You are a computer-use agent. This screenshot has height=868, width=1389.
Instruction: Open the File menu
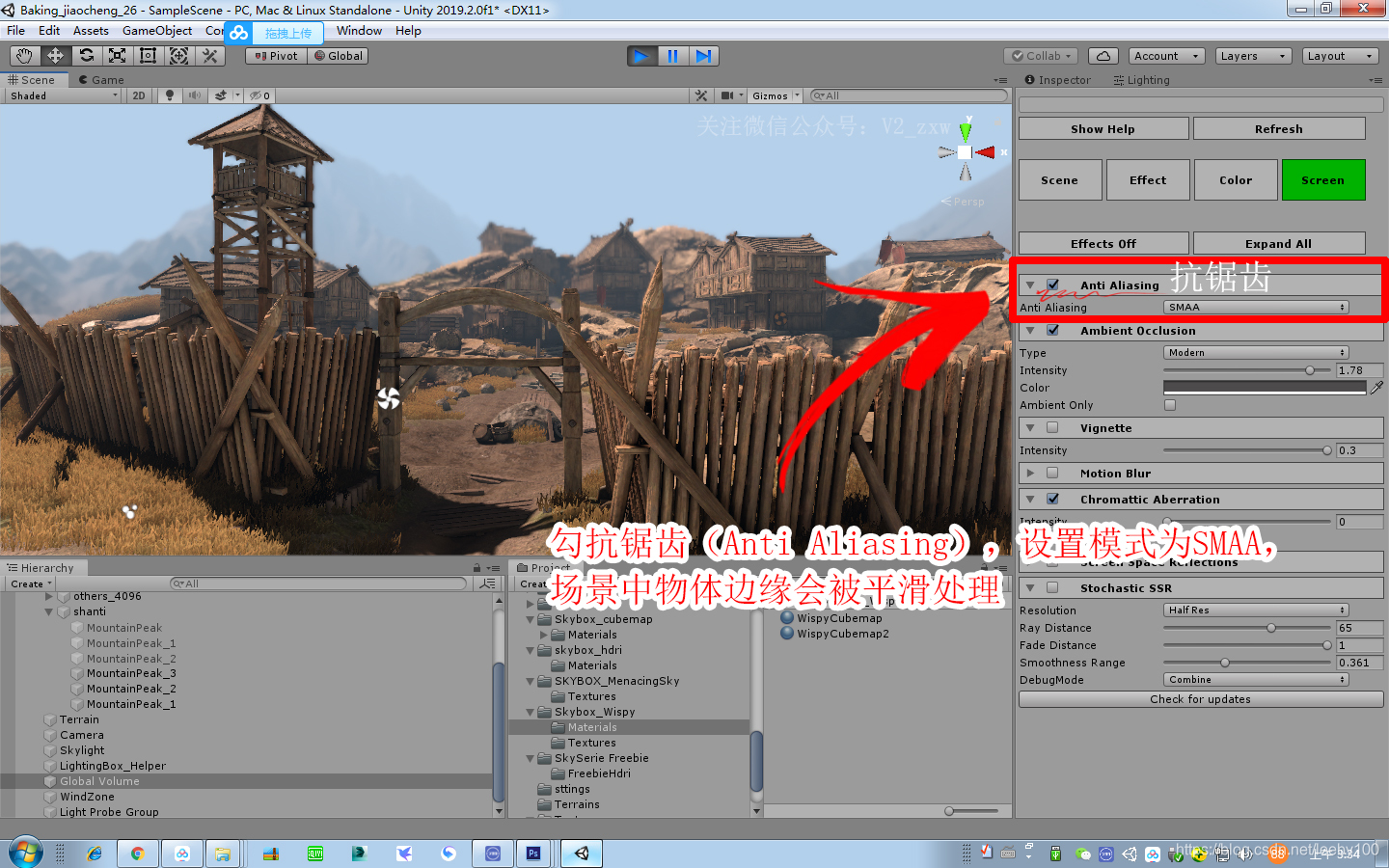16,31
